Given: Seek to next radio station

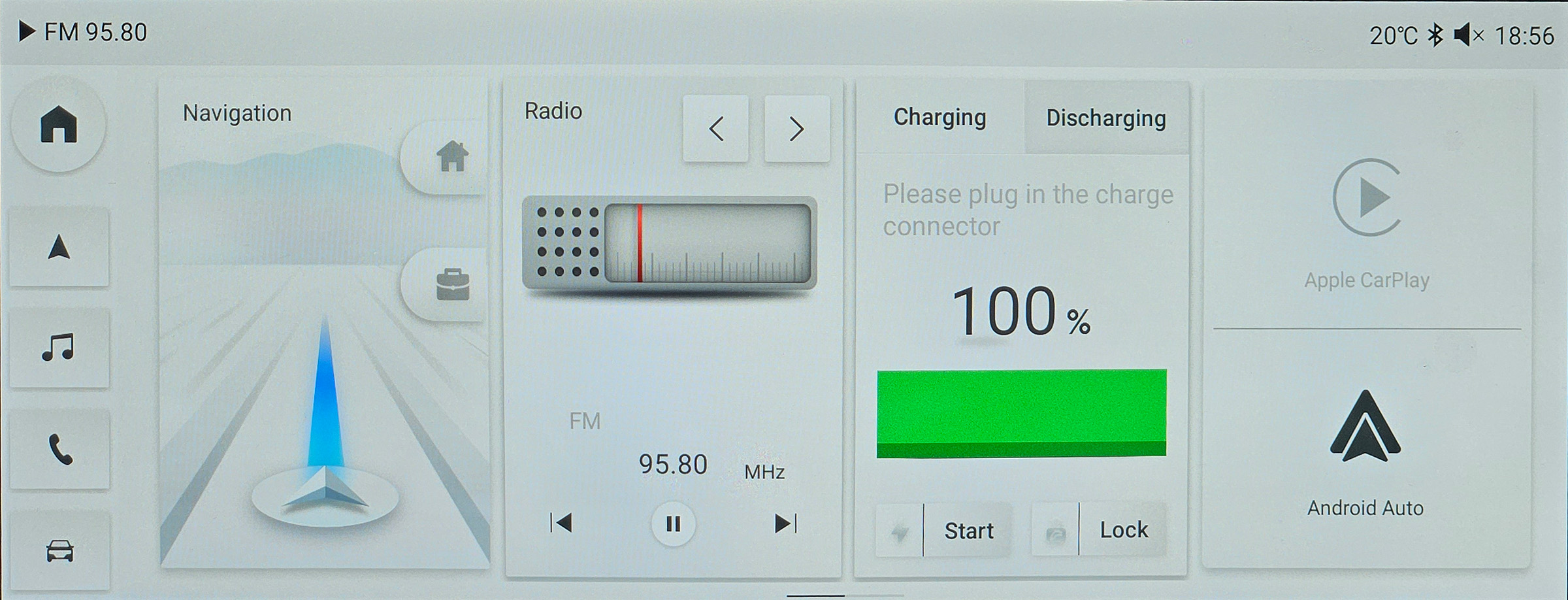Looking at the screenshot, I should tap(785, 523).
